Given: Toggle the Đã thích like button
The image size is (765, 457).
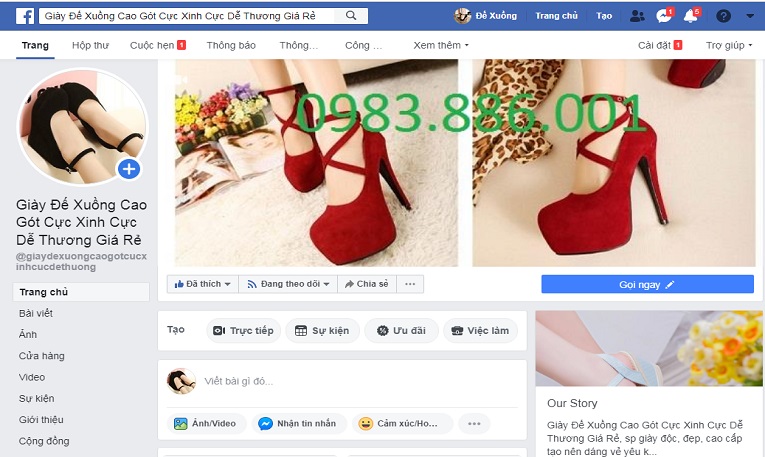Looking at the screenshot, I should [x=203, y=284].
